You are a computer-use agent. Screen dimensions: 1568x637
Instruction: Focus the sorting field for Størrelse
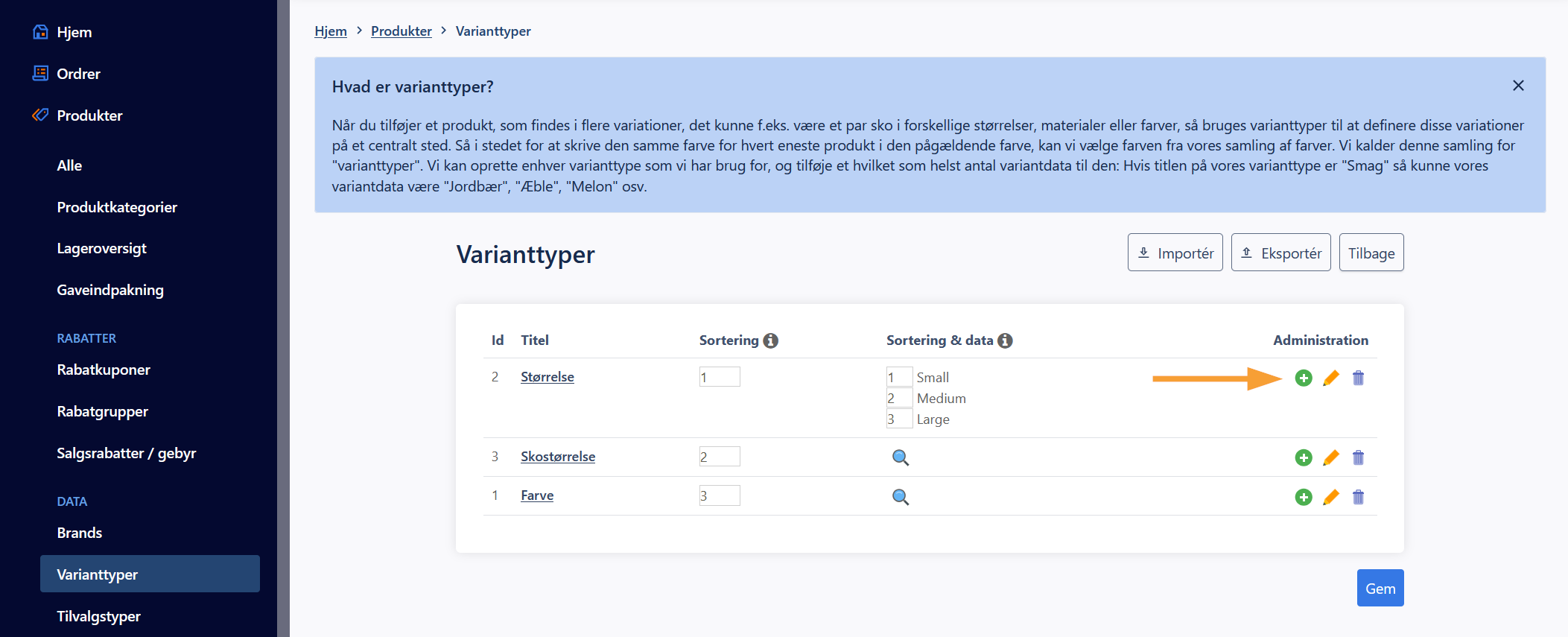720,377
